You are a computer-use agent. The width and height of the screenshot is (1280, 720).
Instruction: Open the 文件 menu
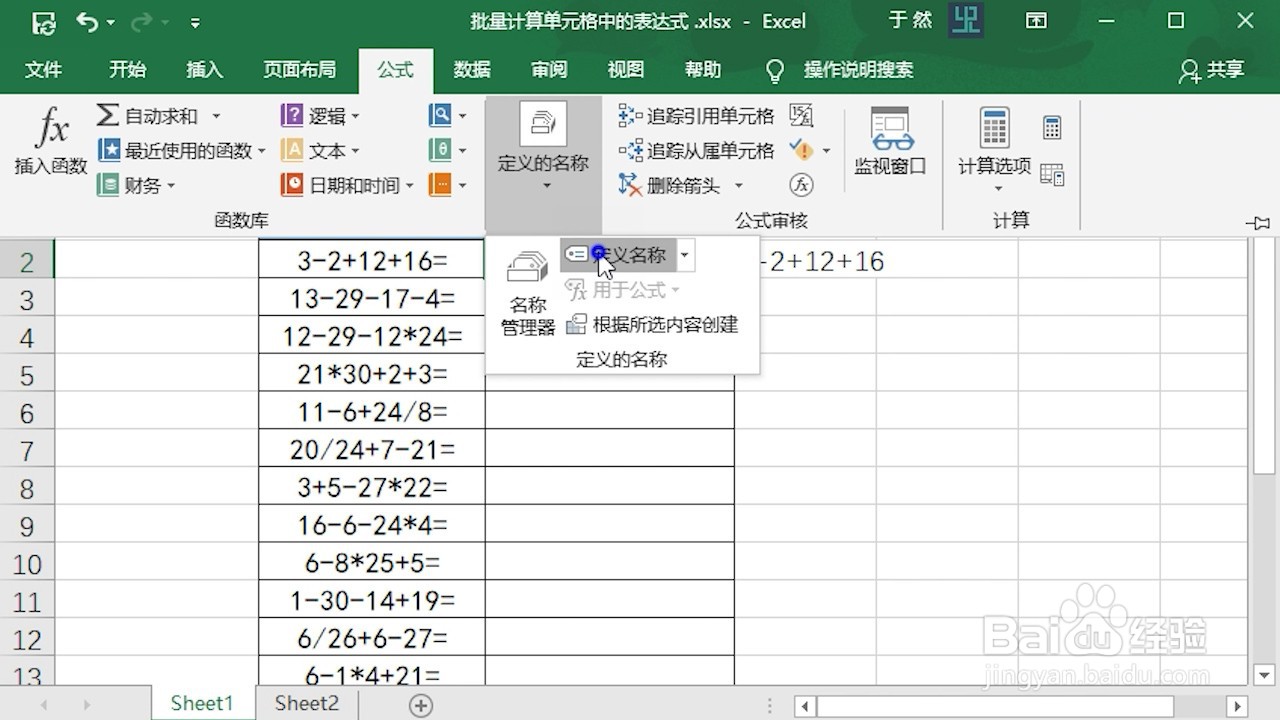(44, 70)
